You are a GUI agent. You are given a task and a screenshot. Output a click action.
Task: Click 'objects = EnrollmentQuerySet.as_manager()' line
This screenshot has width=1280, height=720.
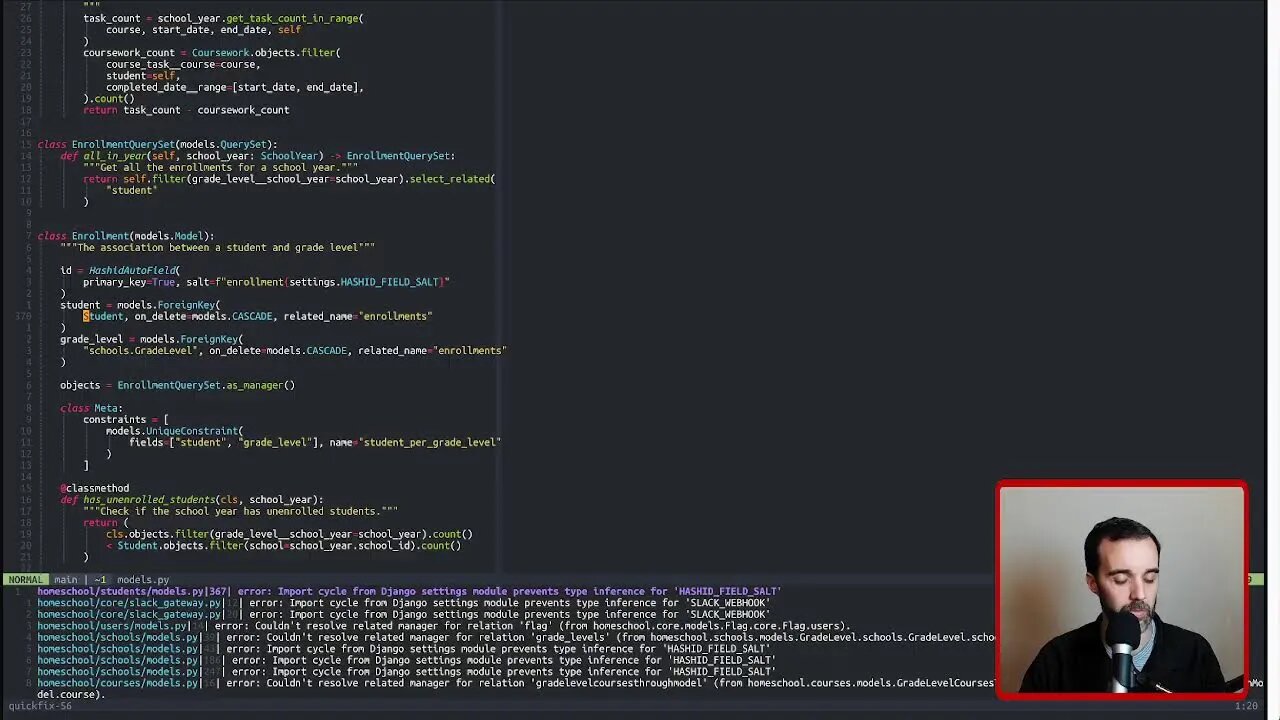pos(177,385)
